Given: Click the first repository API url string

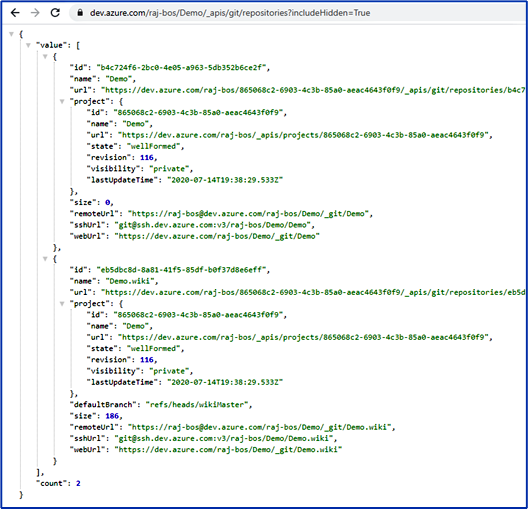Looking at the screenshot, I should coord(313,90).
